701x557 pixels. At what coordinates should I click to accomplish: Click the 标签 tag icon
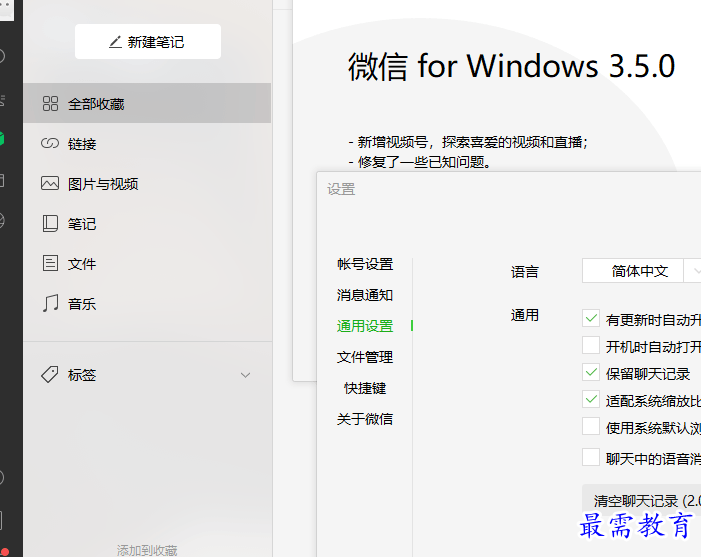50,375
